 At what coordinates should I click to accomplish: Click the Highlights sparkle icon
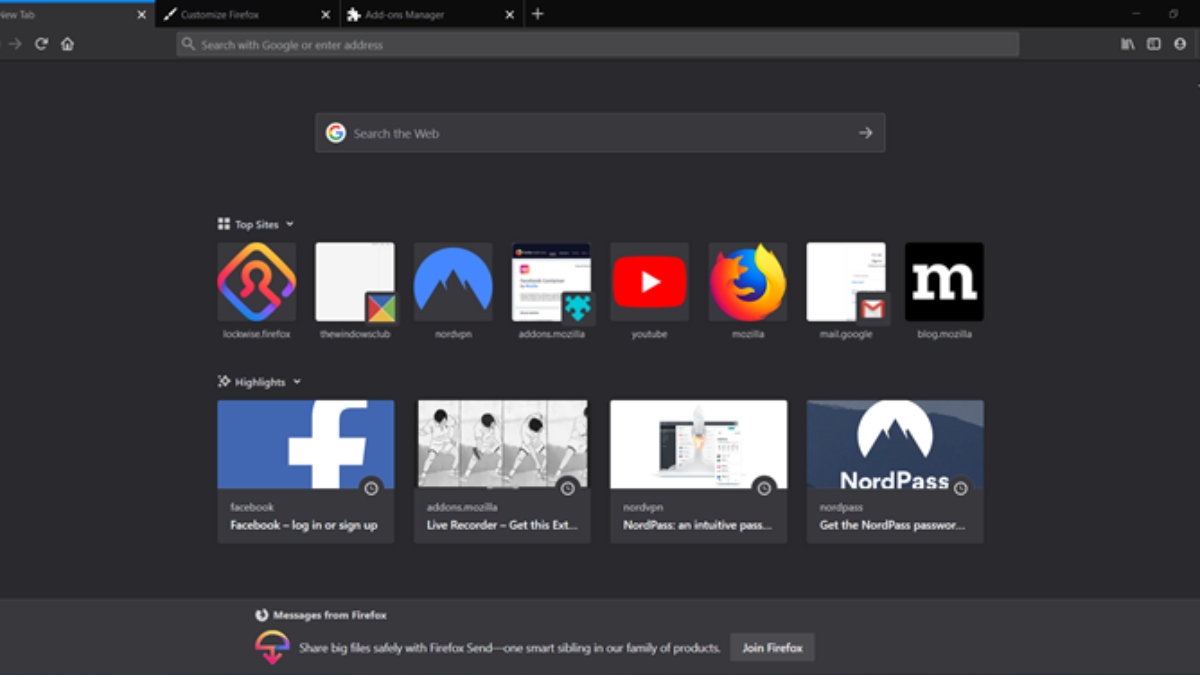click(x=224, y=382)
